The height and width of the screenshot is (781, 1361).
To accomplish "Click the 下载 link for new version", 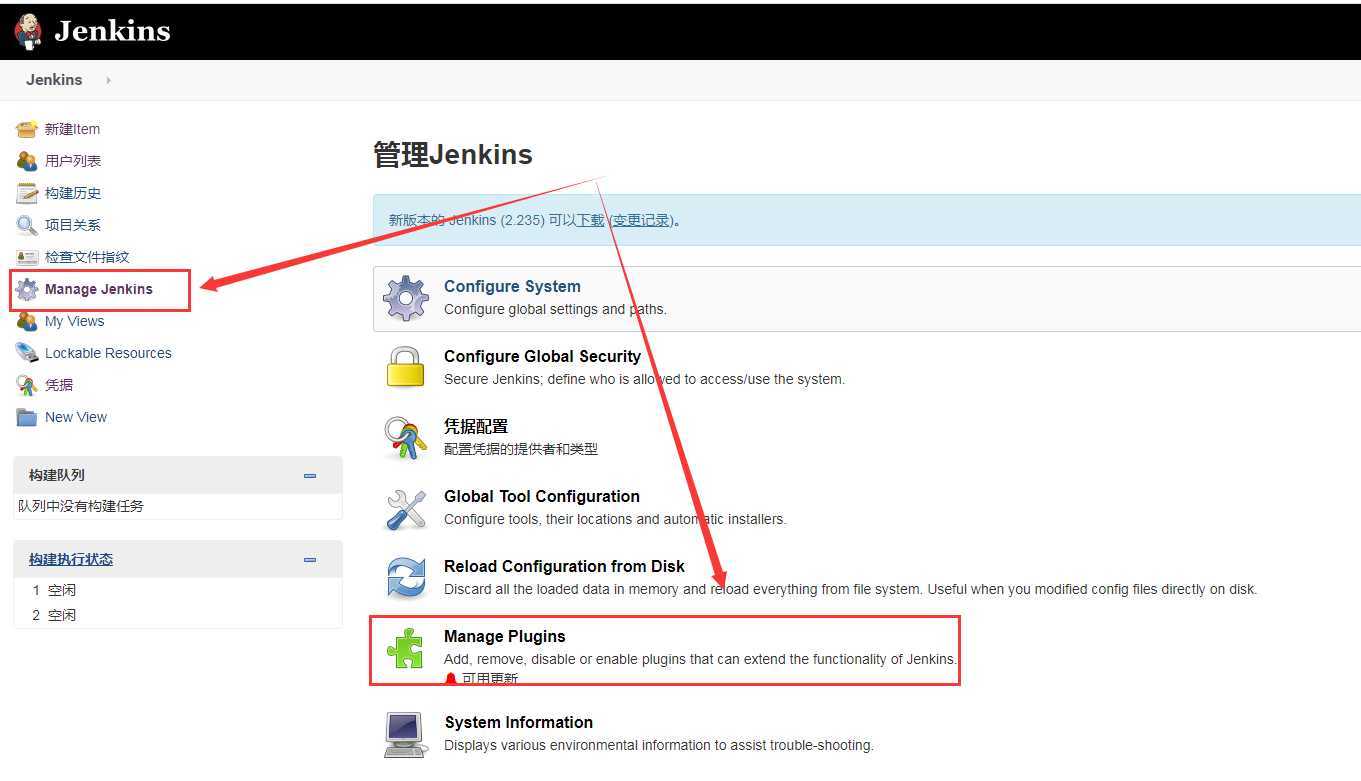I will (x=590, y=220).
